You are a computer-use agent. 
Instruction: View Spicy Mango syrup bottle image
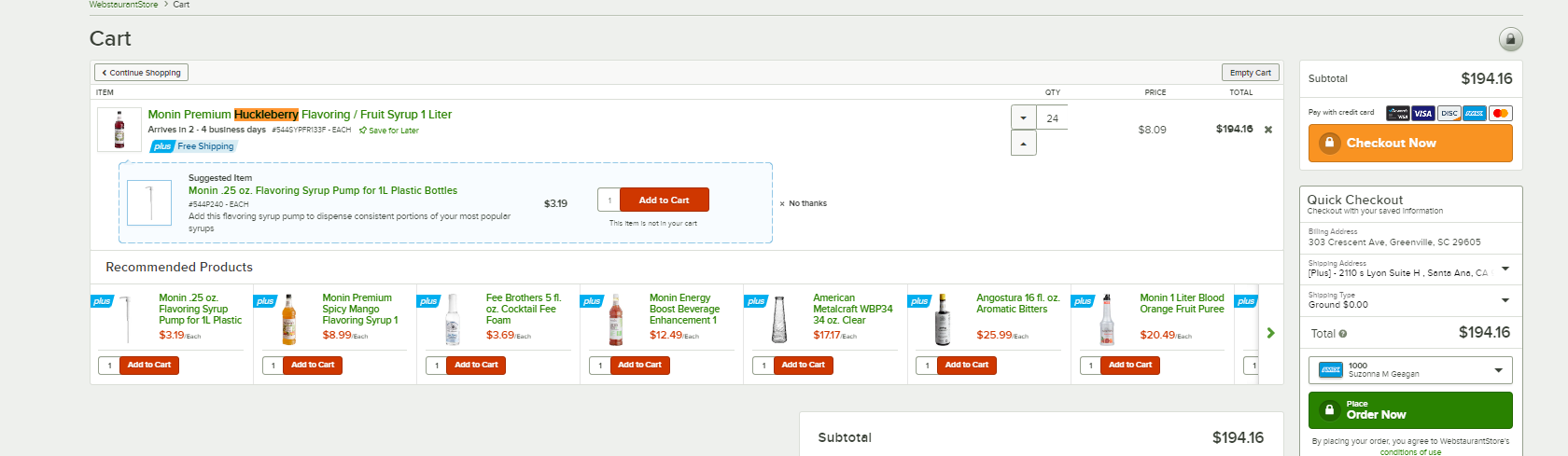289,320
